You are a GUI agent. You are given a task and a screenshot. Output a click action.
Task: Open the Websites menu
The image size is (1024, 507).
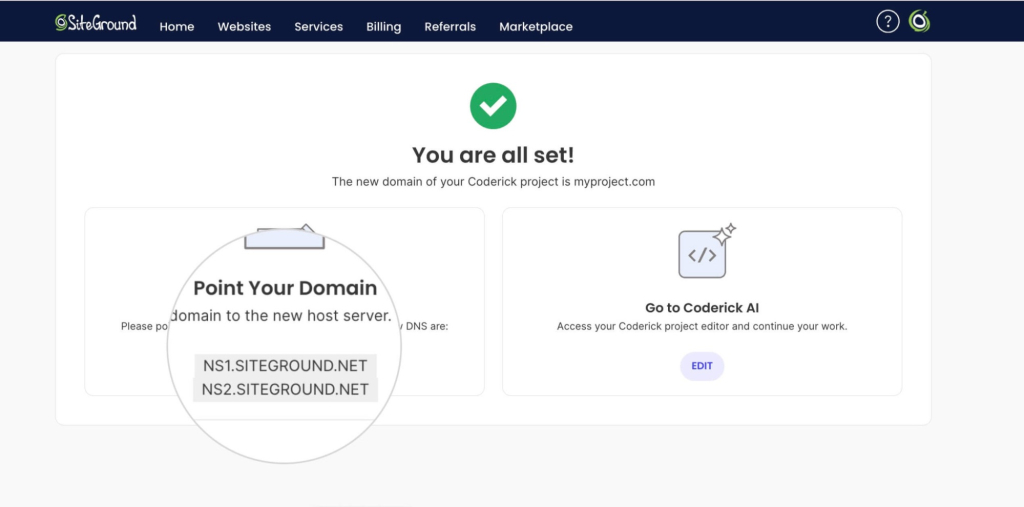coord(244,27)
